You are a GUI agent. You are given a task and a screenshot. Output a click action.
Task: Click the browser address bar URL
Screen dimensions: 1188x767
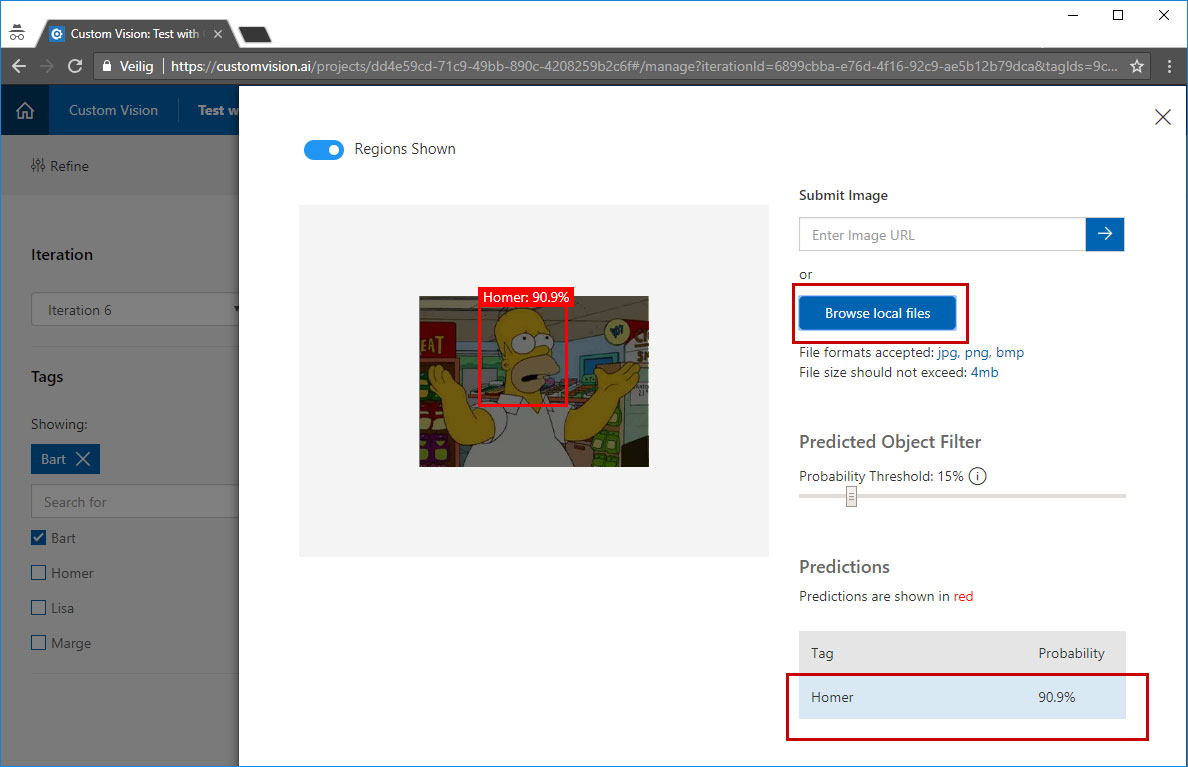[644, 67]
